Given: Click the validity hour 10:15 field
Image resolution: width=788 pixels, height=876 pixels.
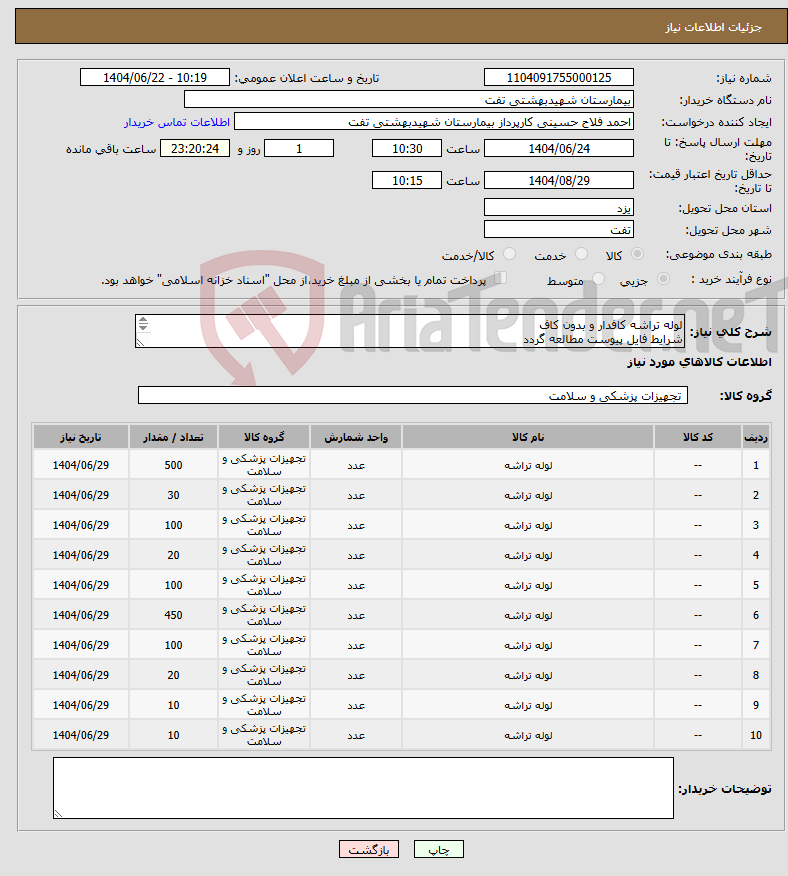Looking at the screenshot, I should (x=407, y=180).
